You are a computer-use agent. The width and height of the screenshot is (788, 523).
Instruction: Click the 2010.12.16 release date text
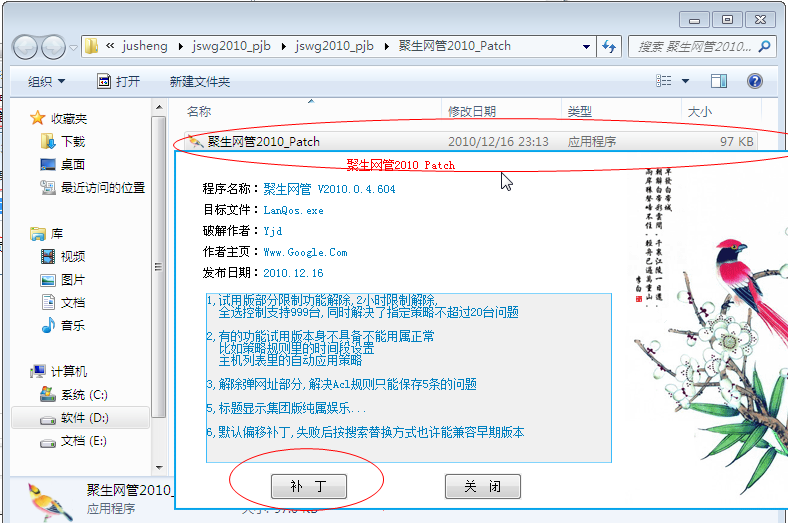coord(293,273)
